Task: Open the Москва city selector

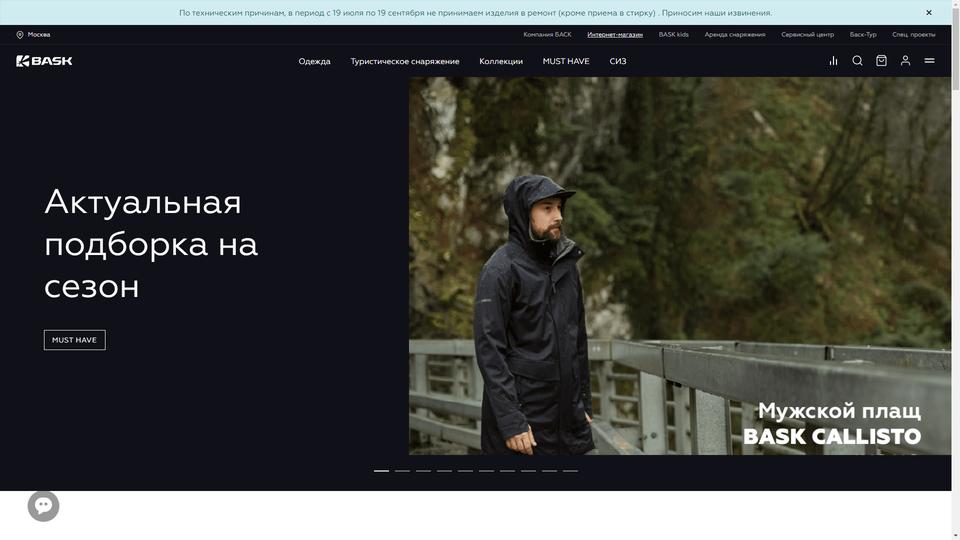Action: pos(33,35)
